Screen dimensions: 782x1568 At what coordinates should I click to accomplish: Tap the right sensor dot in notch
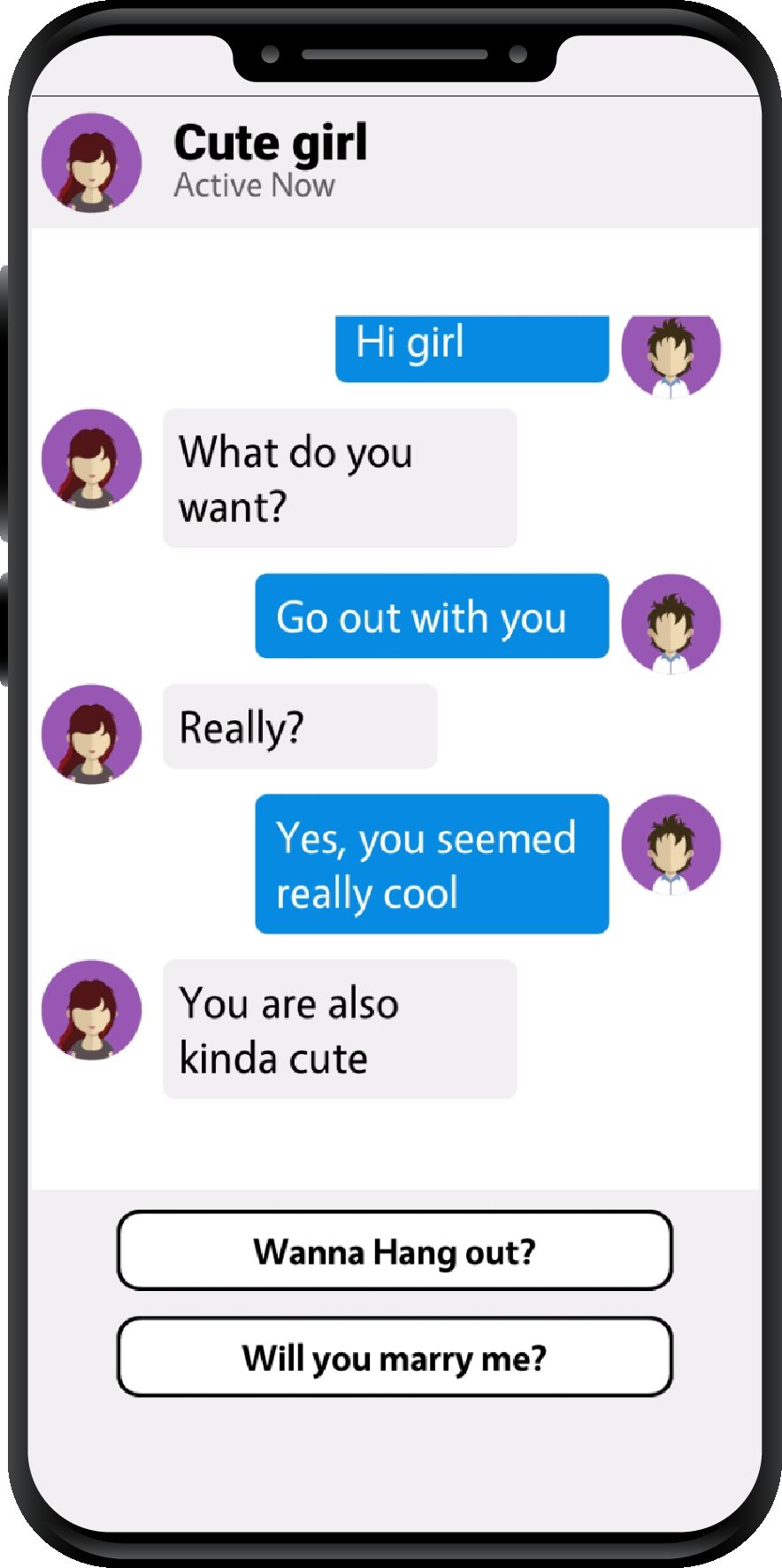click(518, 55)
